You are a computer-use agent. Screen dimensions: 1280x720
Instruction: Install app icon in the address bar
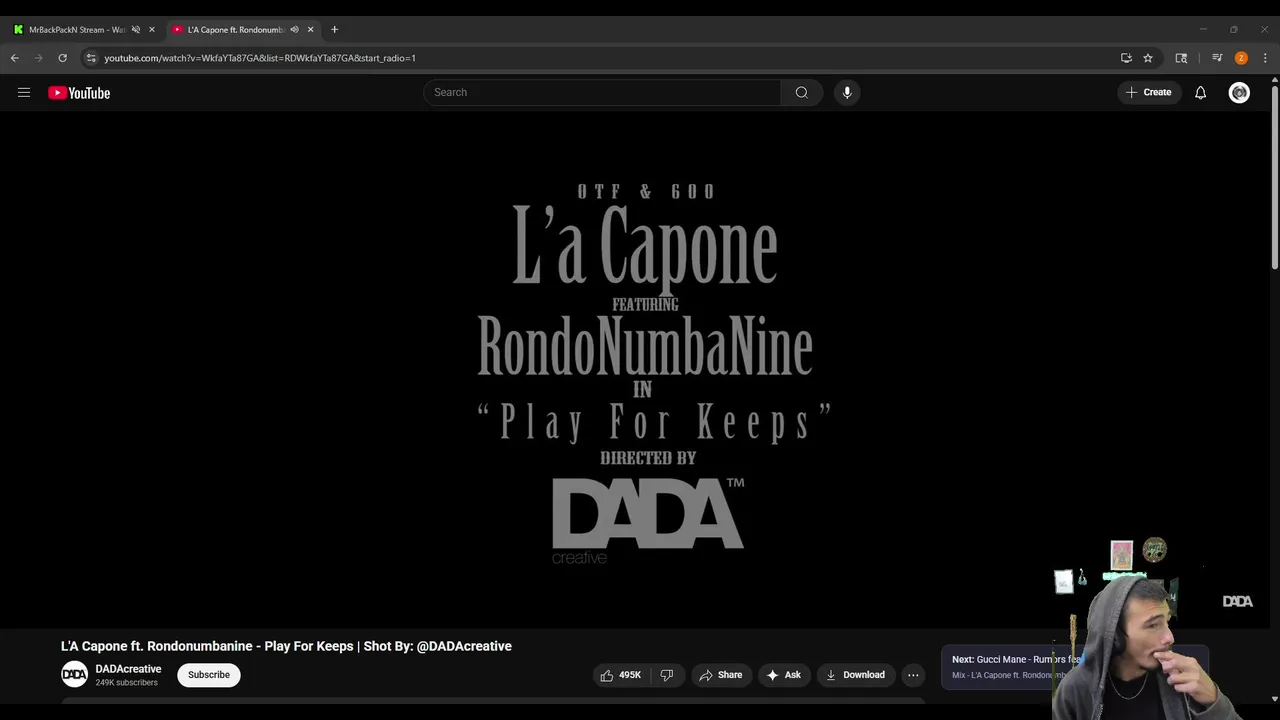pyautogui.click(x=1126, y=58)
